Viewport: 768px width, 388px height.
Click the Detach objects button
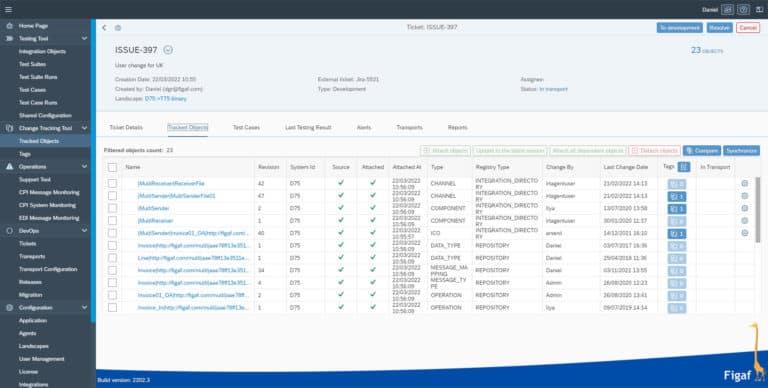(x=654, y=151)
